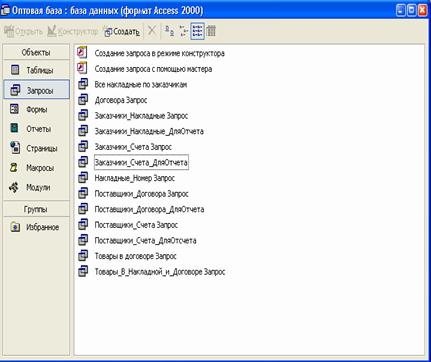Open the Формы objects section
The image size is (431, 362).
click(x=37, y=109)
